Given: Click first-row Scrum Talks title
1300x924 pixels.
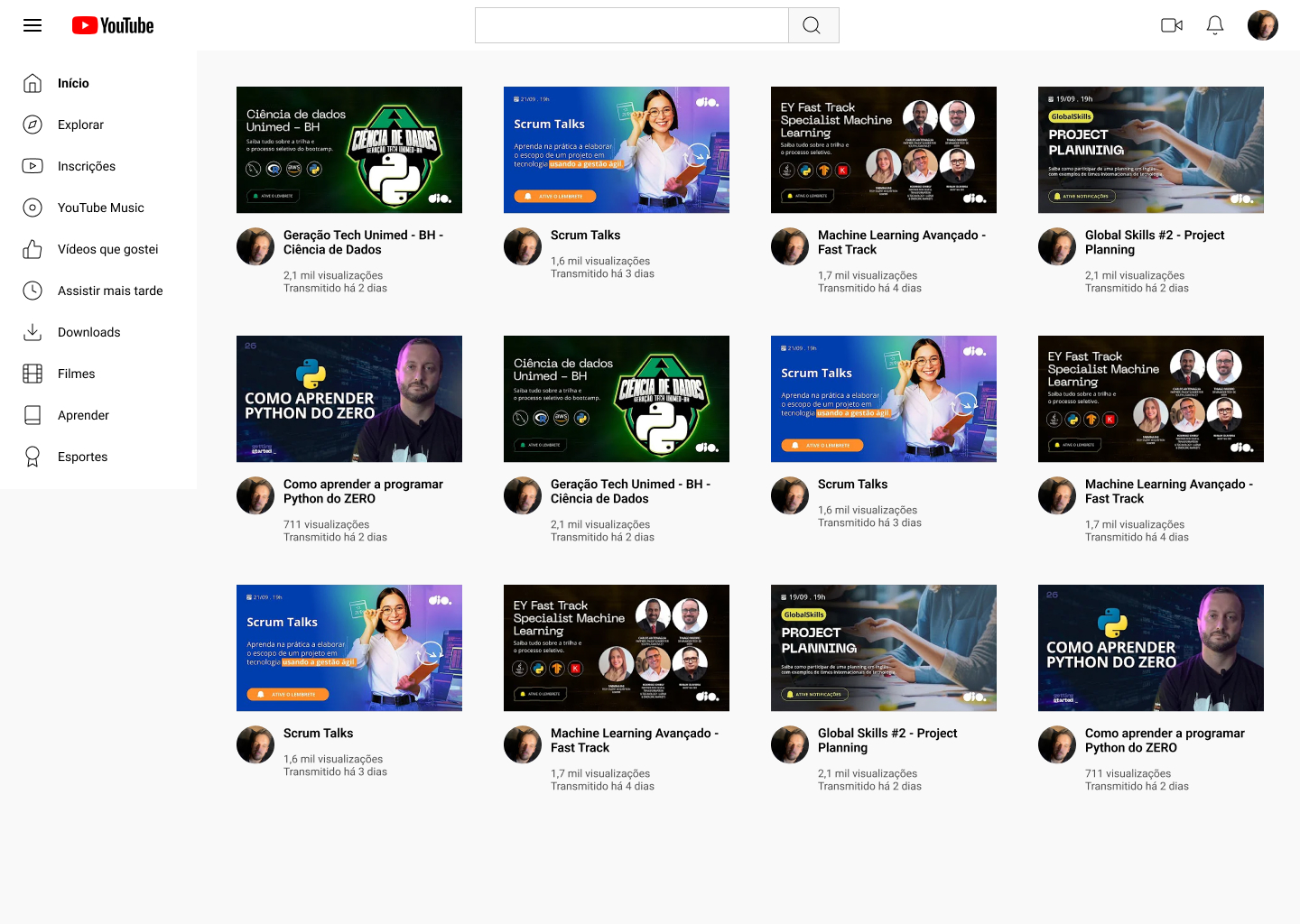Looking at the screenshot, I should click(585, 235).
